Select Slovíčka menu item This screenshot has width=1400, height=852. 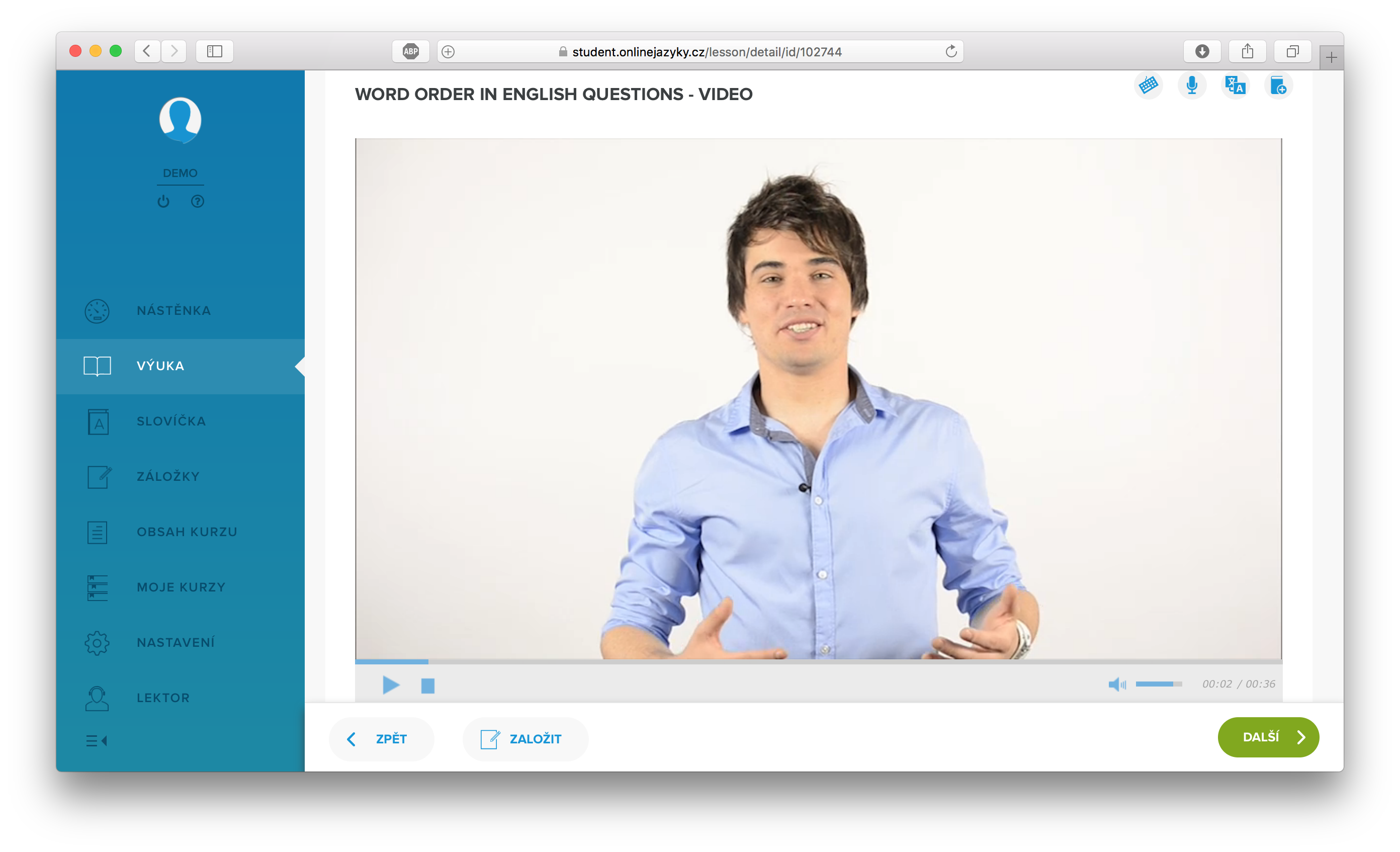coord(171,421)
